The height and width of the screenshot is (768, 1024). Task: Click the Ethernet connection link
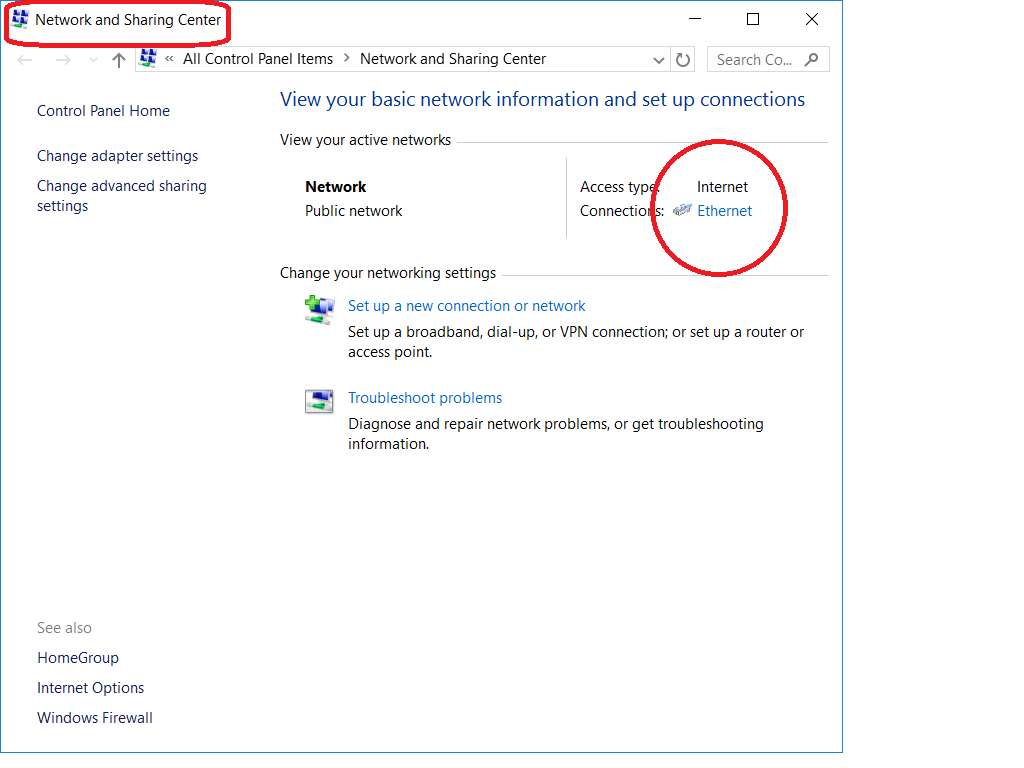pyautogui.click(x=724, y=211)
